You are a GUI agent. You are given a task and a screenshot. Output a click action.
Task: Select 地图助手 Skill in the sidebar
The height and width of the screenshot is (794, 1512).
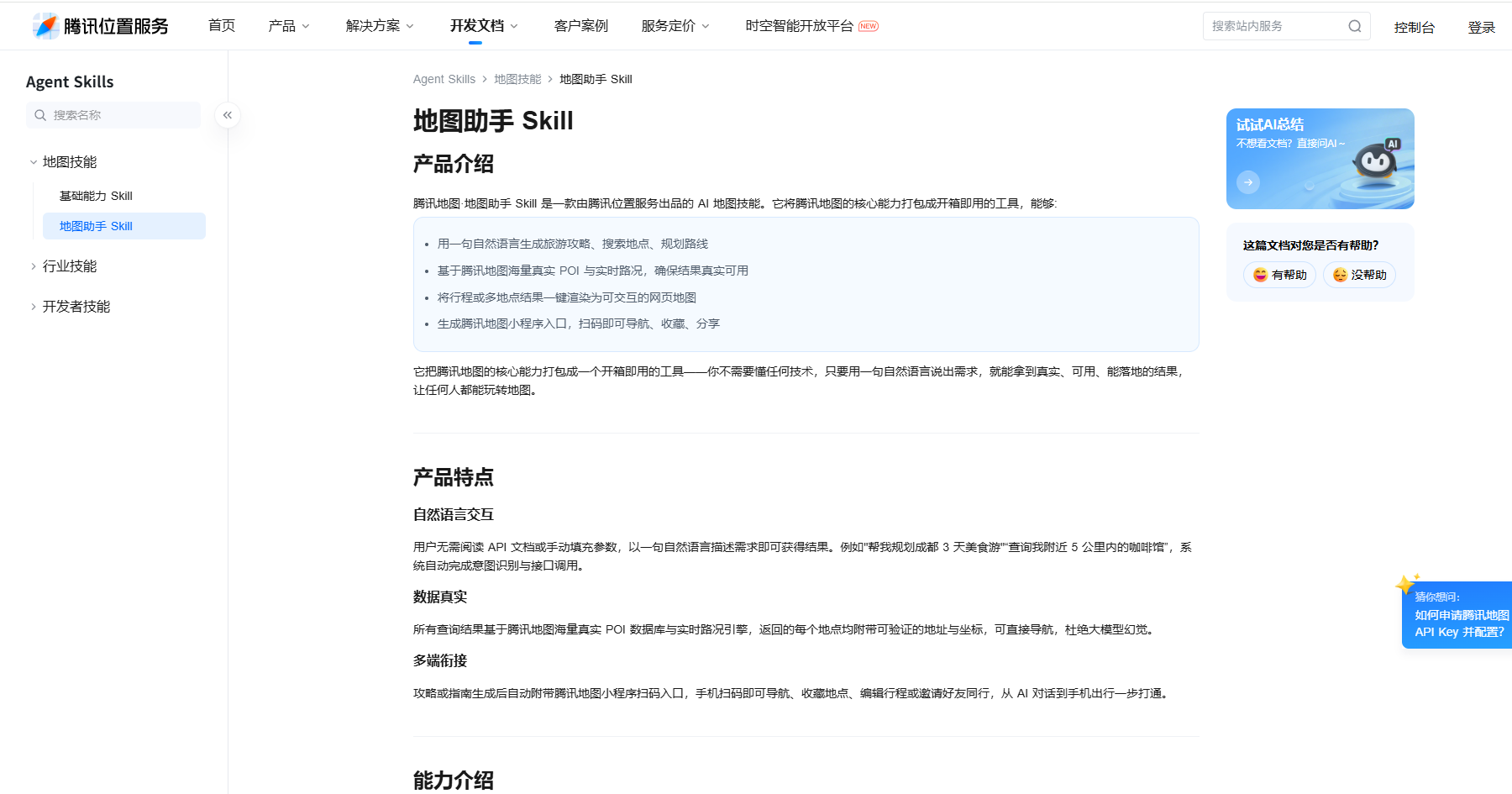(124, 226)
